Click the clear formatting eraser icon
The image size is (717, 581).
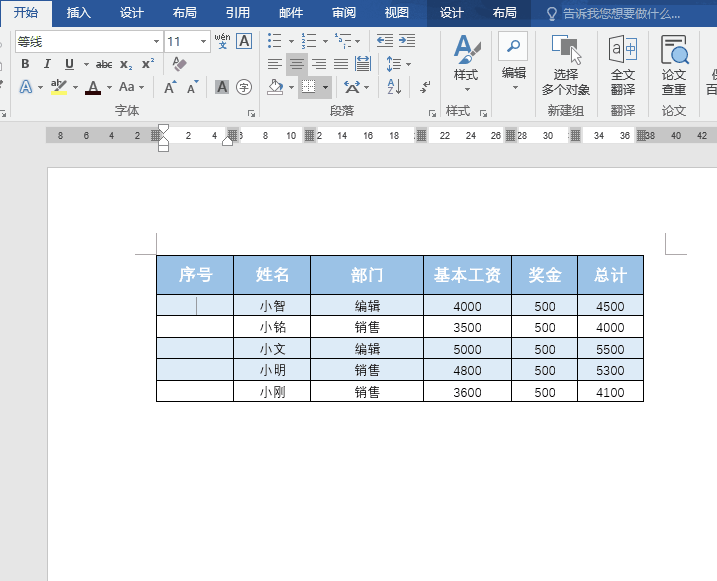pos(179,64)
